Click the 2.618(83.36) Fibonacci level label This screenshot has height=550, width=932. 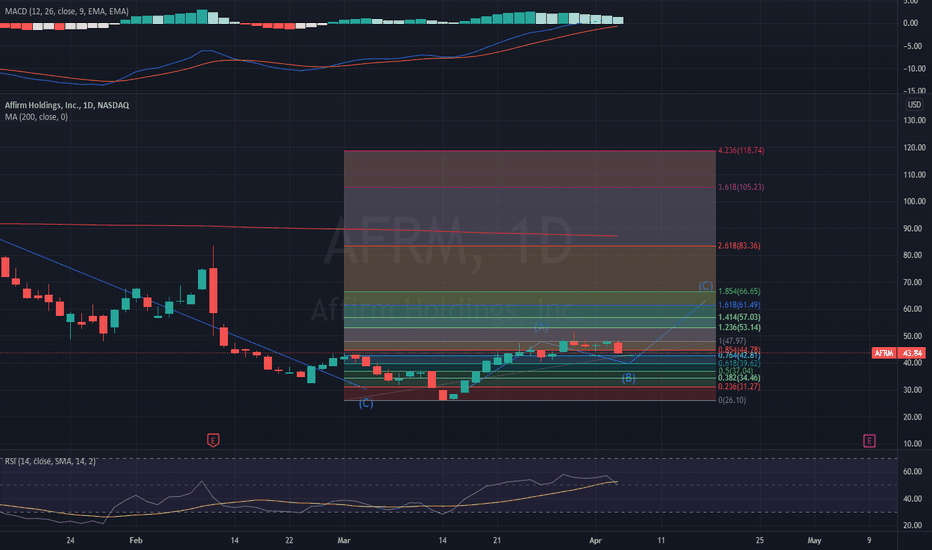pos(739,246)
